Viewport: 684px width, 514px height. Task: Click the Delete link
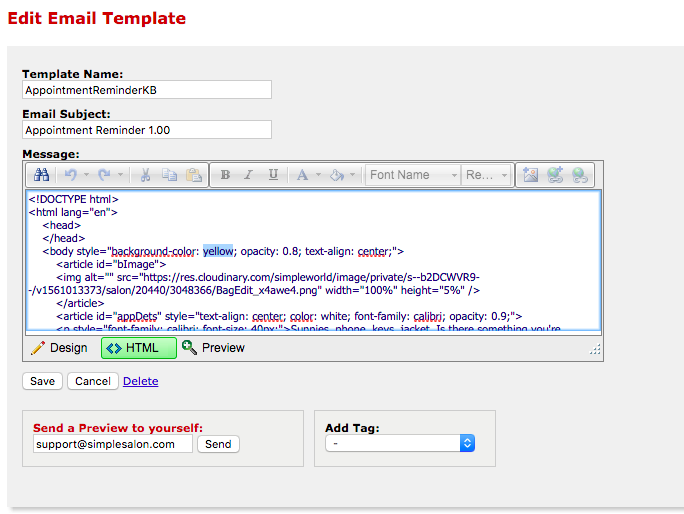[x=140, y=381]
